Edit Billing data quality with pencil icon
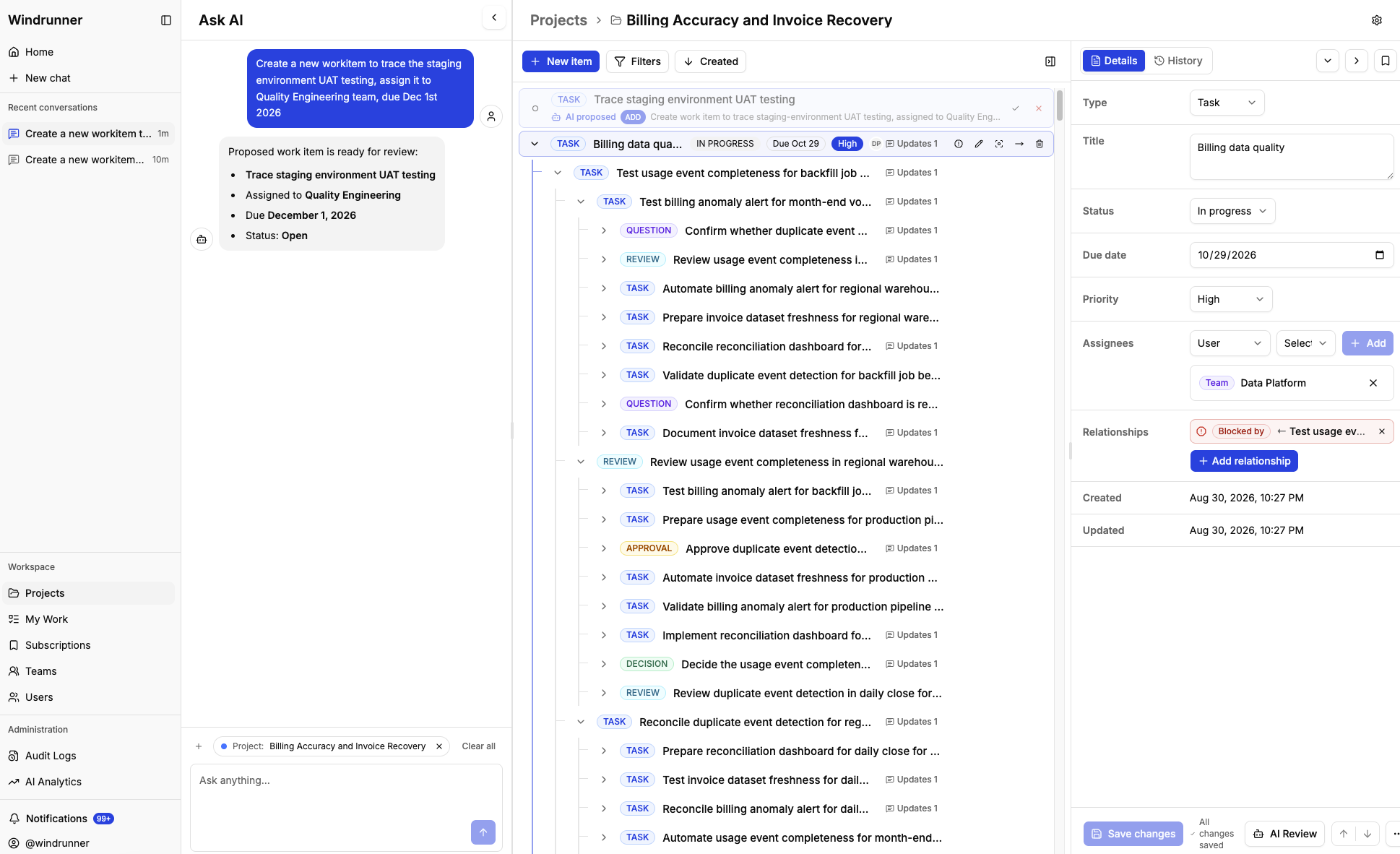The height and width of the screenshot is (854, 1400). tap(979, 144)
